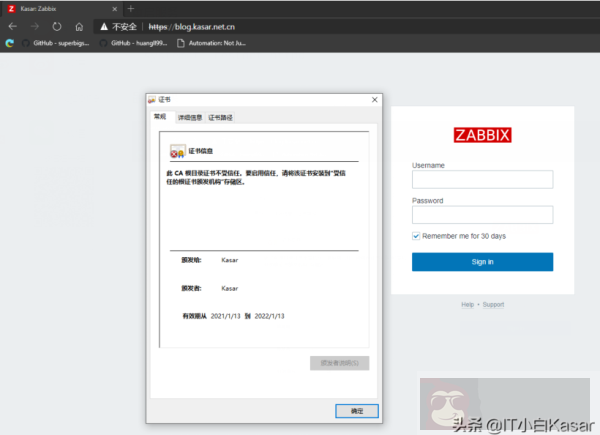Click the issued-to value Kasar after 颁发给
The image size is (600, 435).
(x=230, y=260)
